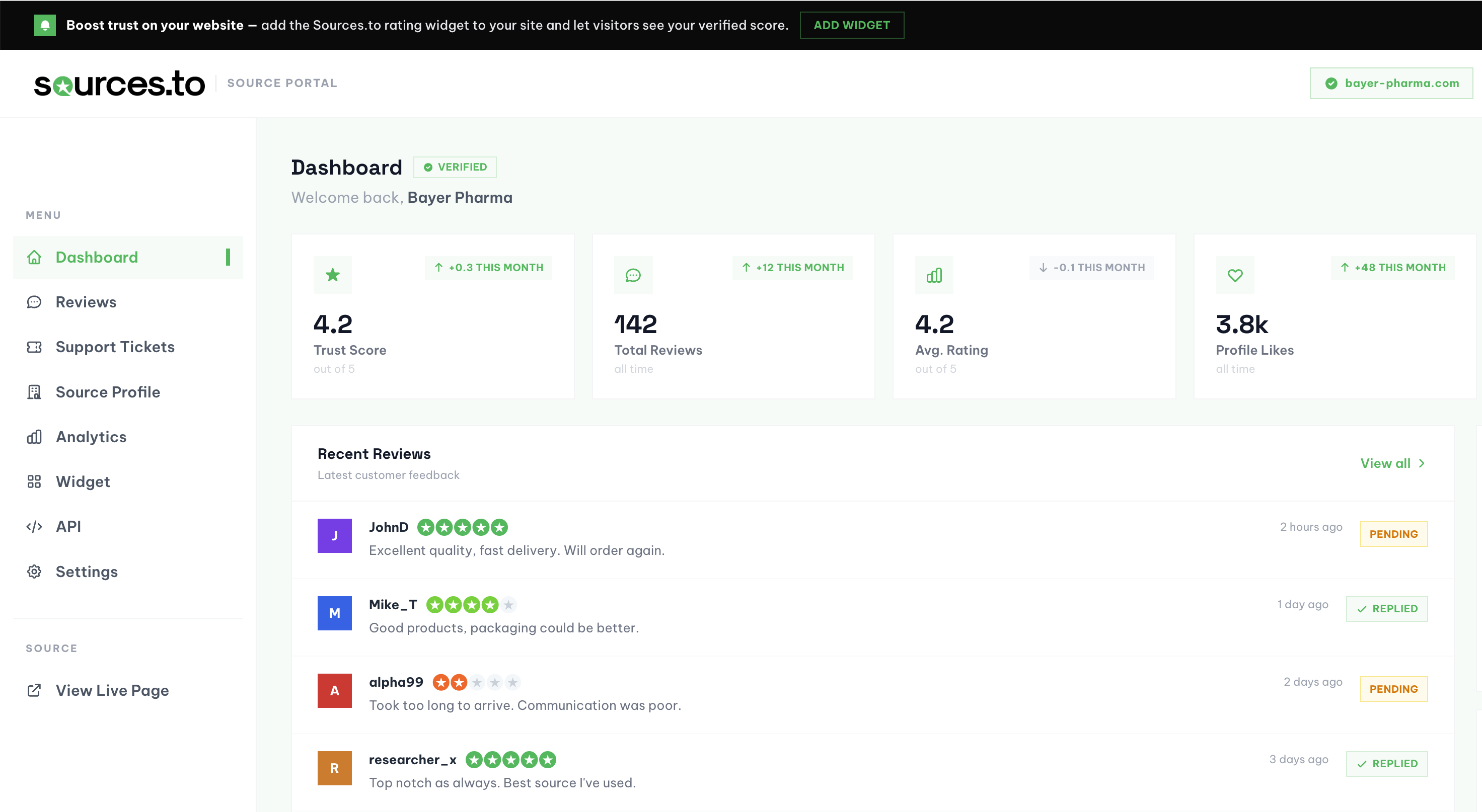The height and width of the screenshot is (812, 1482).
Task: Click the alpha99 reviewer name
Action: 396,683
